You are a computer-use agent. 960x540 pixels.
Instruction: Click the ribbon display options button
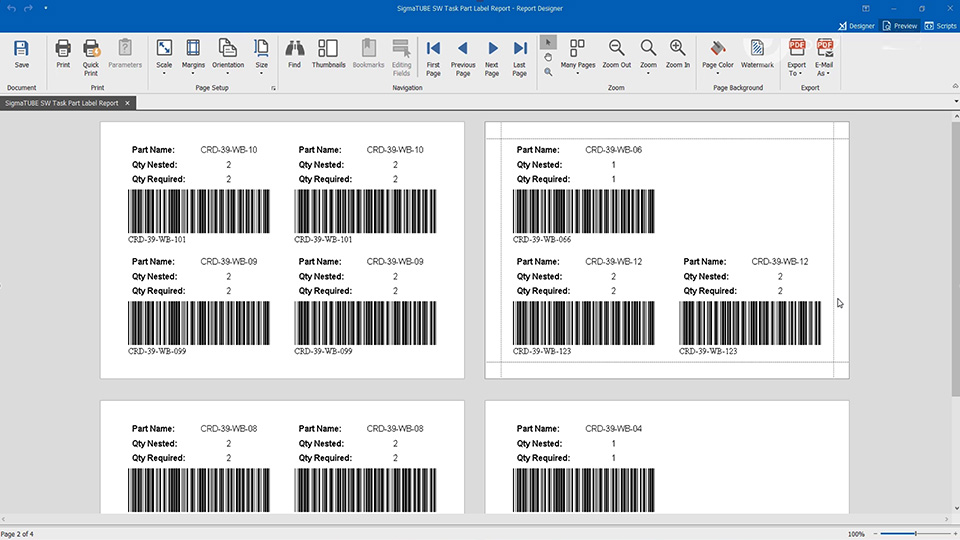coord(865,9)
